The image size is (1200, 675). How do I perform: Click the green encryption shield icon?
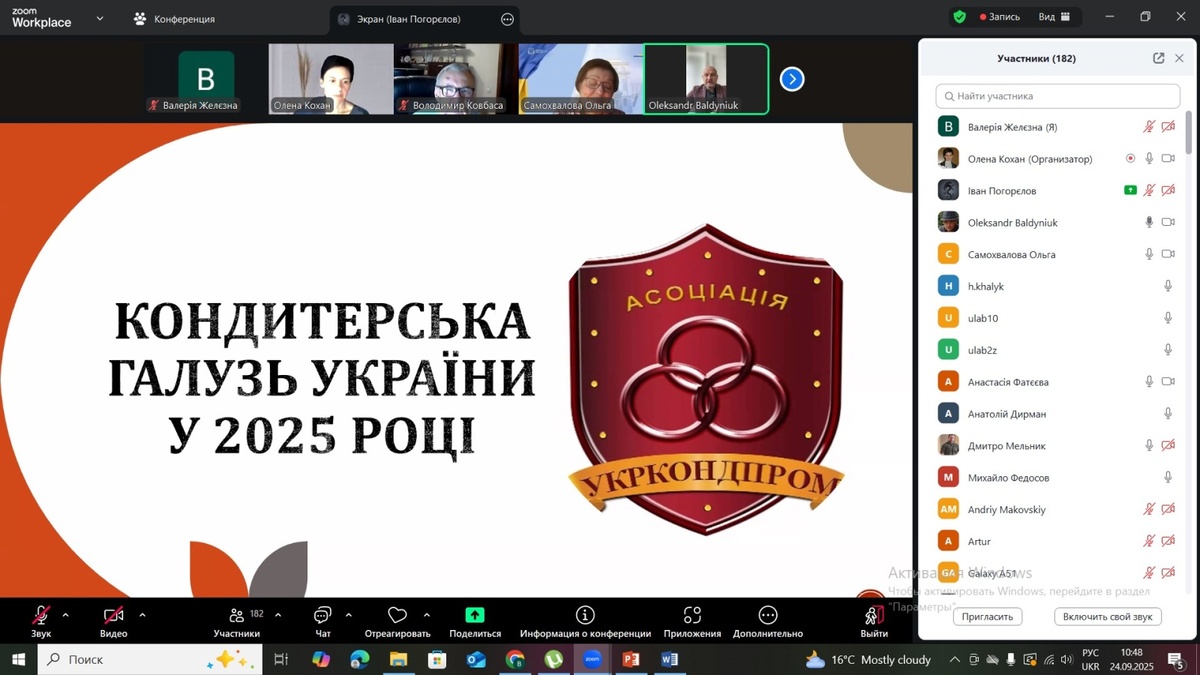click(x=960, y=17)
